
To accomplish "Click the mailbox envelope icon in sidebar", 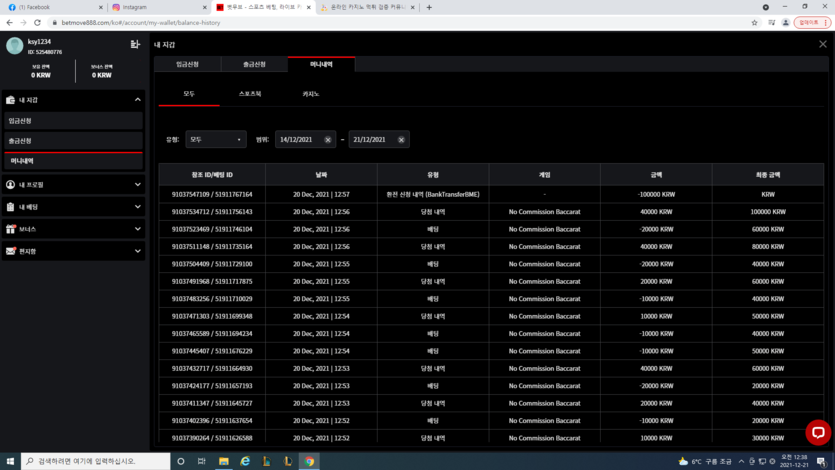I will (10, 251).
